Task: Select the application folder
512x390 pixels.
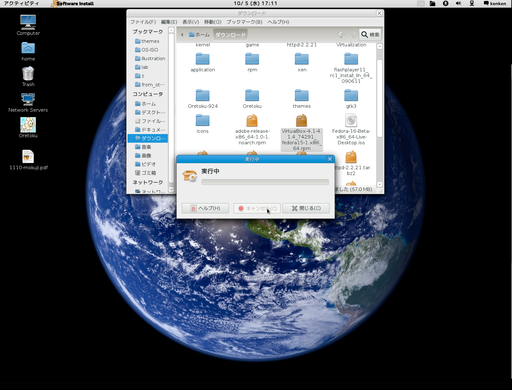Action: (203, 63)
